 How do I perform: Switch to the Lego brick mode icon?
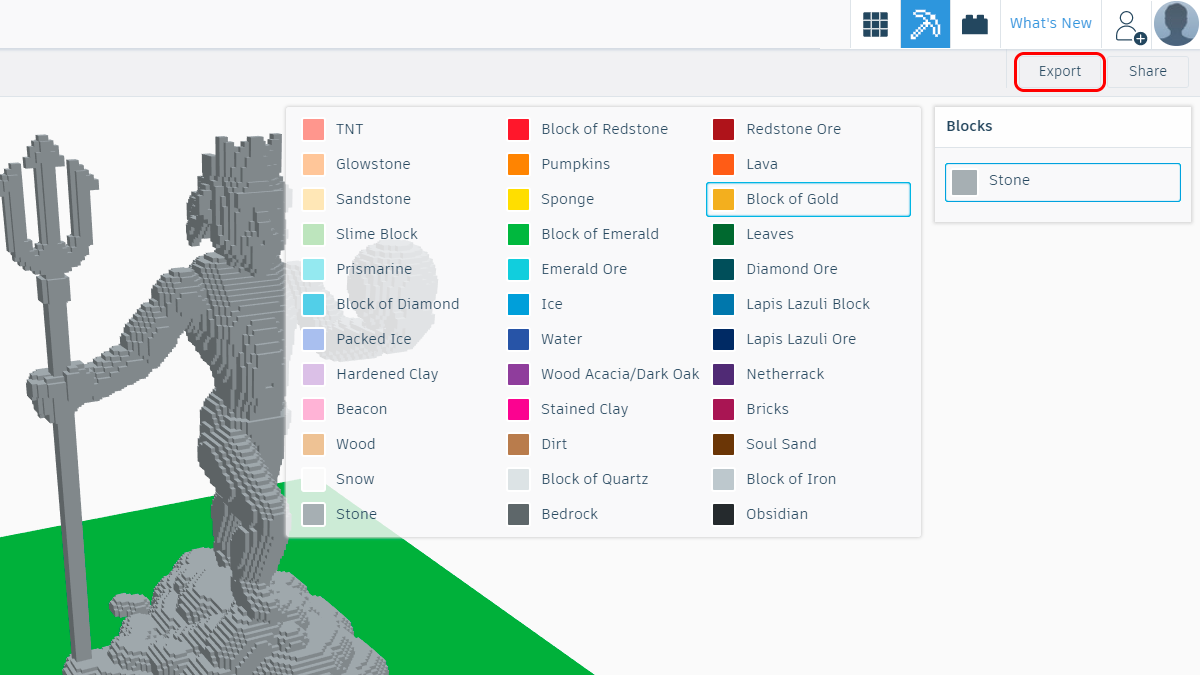[975, 24]
